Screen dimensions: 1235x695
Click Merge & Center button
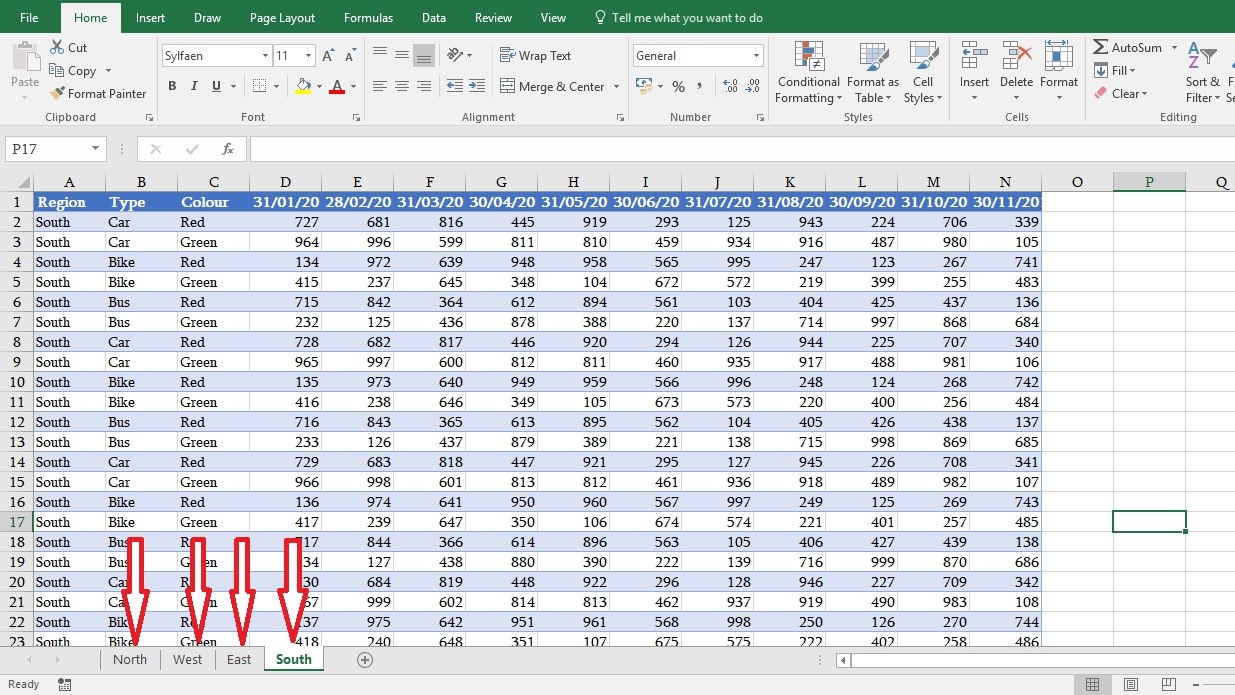pos(552,87)
